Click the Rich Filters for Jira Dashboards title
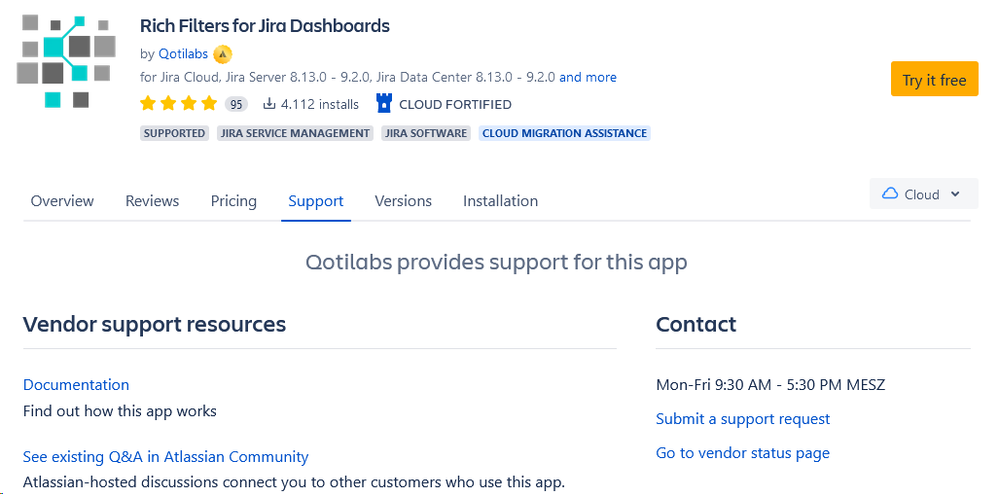The image size is (999, 494). coord(264,26)
